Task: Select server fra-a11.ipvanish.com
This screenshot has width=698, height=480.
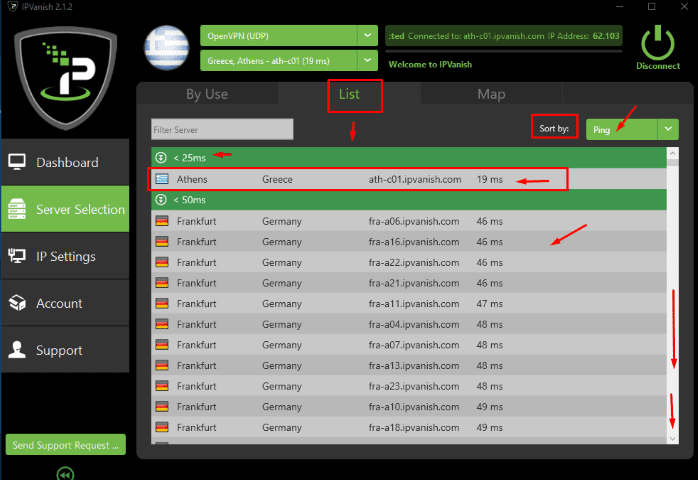Action: [409, 303]
